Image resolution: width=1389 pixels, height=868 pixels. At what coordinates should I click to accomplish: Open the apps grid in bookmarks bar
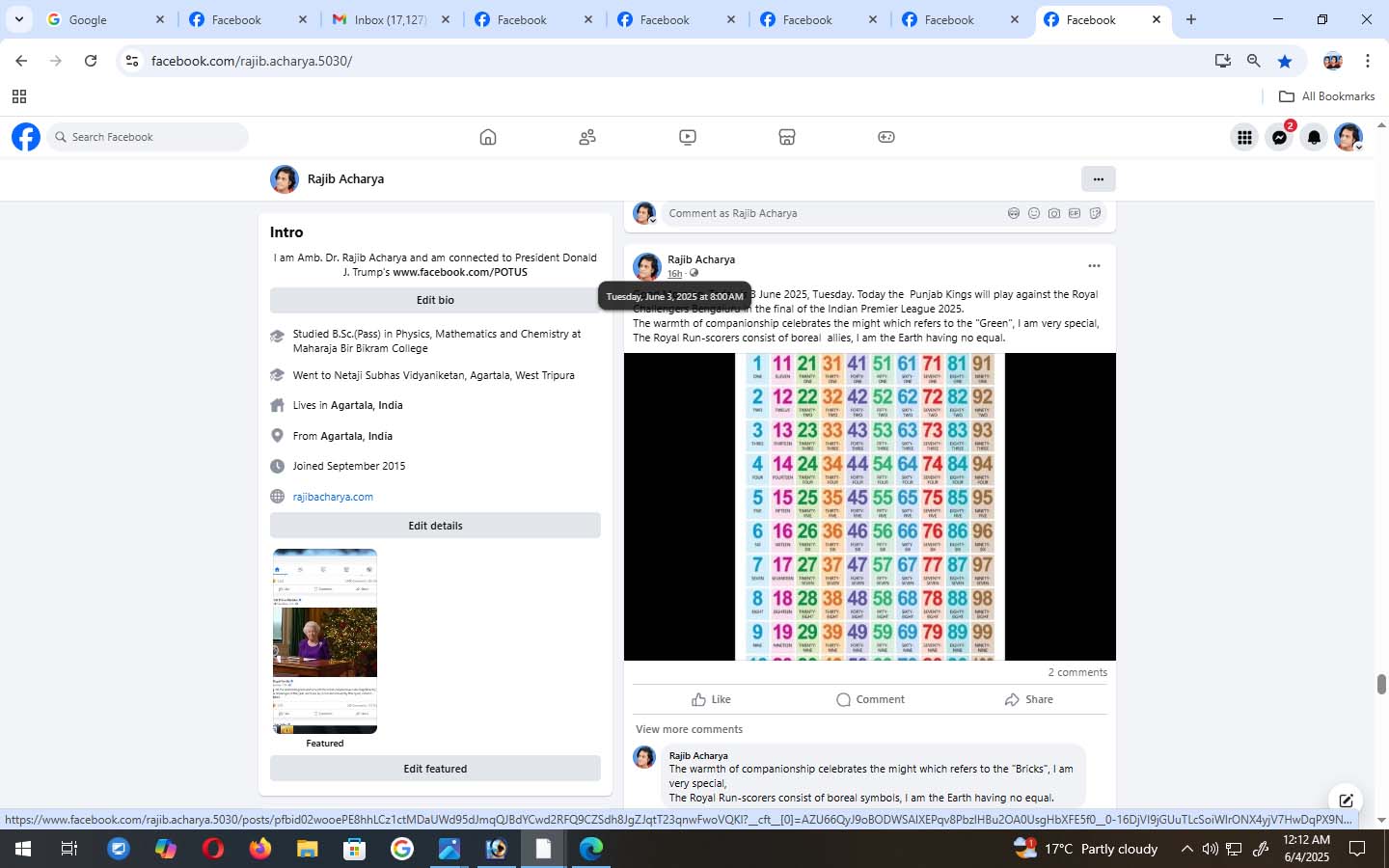click(18, 96)
